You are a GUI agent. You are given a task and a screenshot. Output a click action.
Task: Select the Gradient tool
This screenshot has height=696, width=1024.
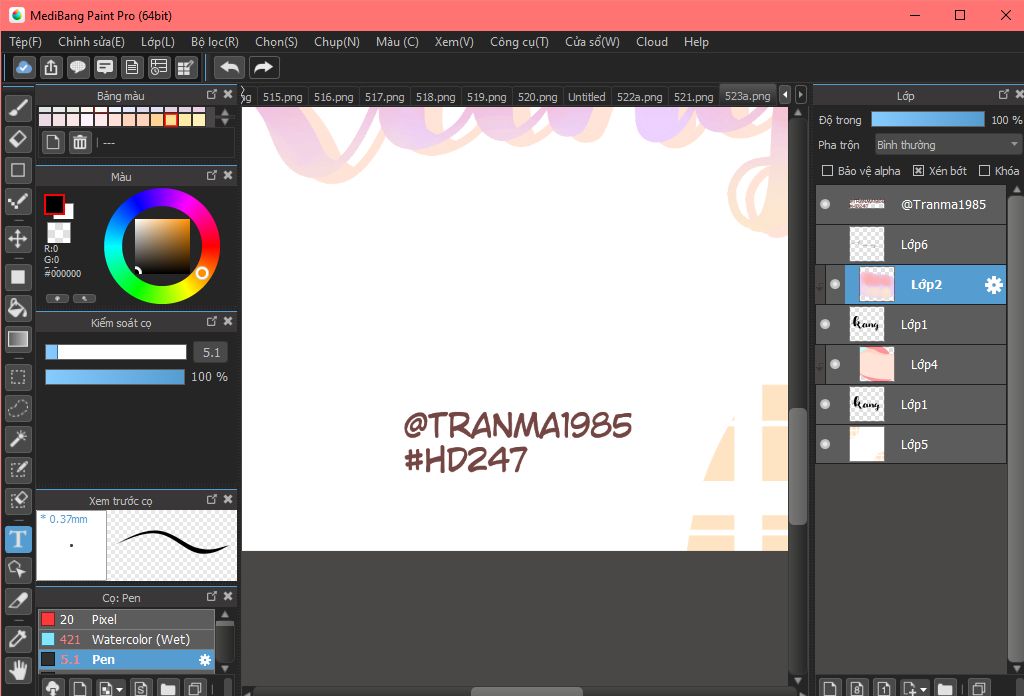[x=18, y=340]
